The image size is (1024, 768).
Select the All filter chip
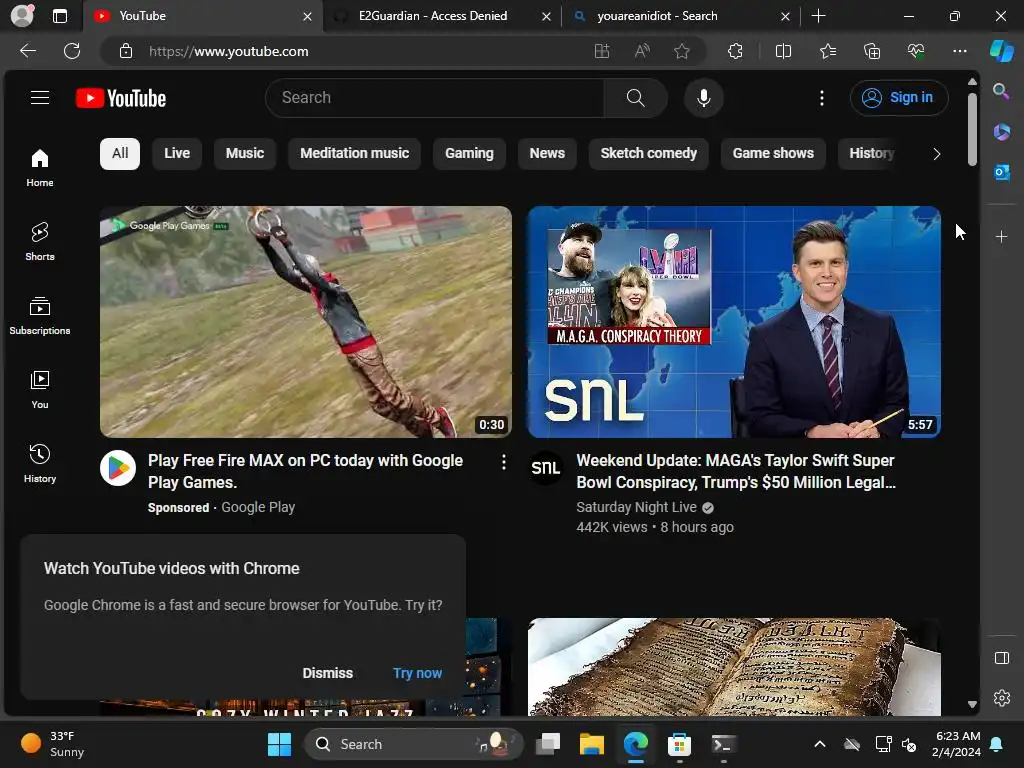coord(120,153)
